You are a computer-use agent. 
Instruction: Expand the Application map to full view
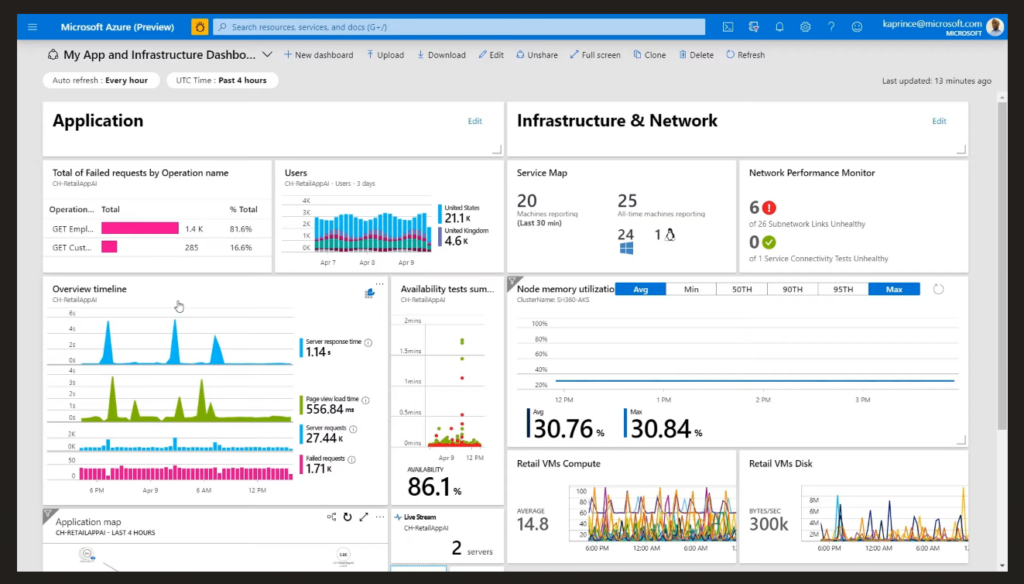[364, 517]
